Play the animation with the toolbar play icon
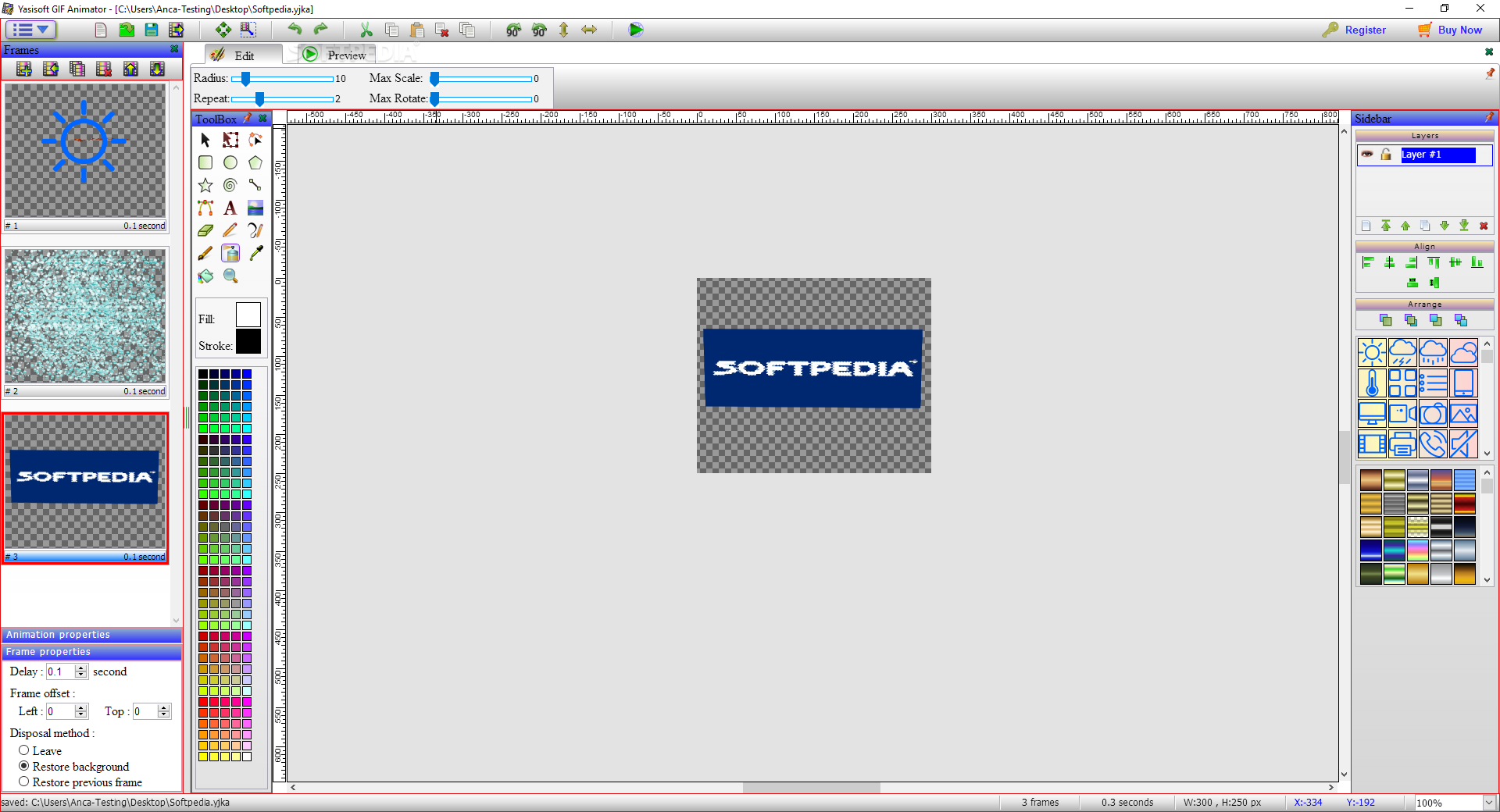 click(x=636, y=30)
